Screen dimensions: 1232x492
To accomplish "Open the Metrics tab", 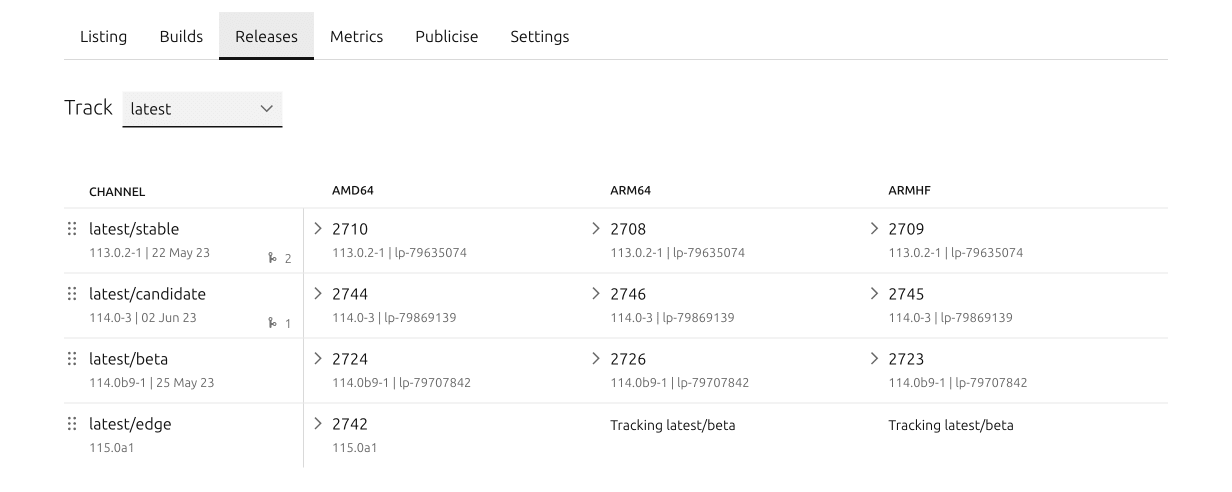I will pos(356,37).
